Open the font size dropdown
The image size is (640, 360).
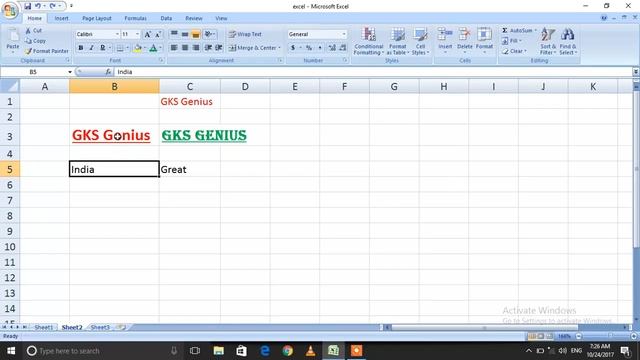(x=137, y=34)
